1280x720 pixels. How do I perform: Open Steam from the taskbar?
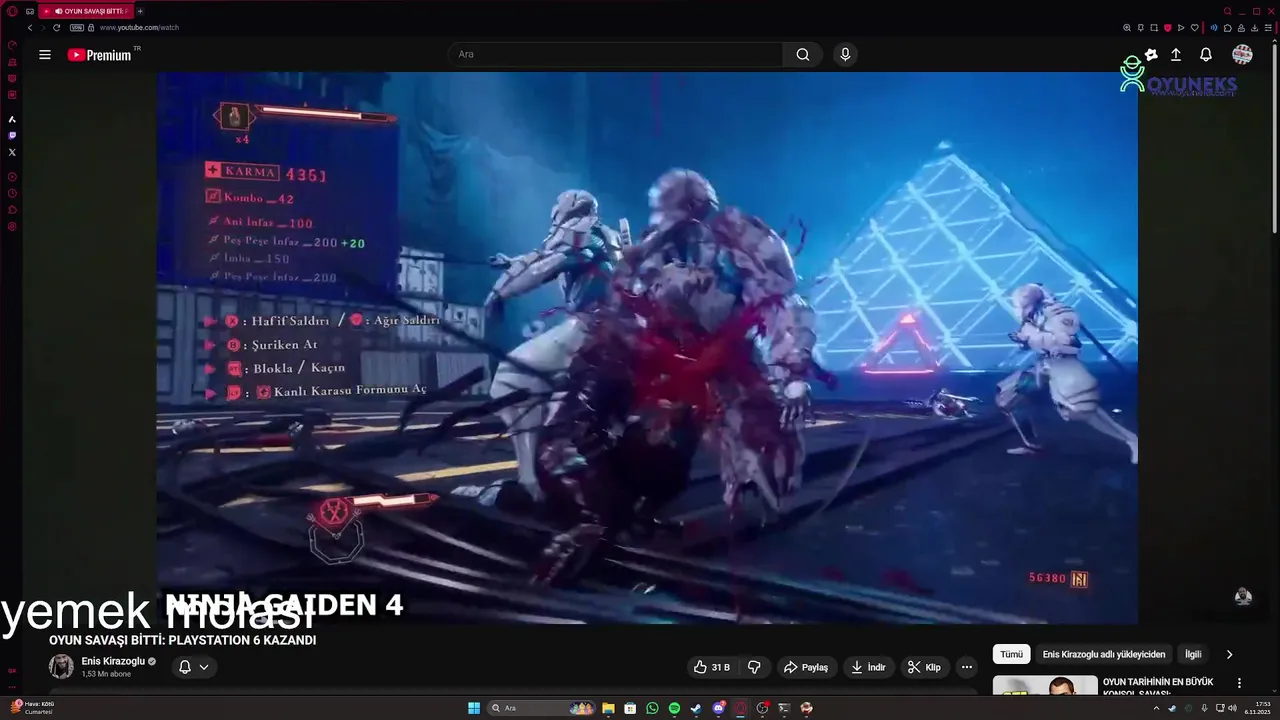pos(696,708)
